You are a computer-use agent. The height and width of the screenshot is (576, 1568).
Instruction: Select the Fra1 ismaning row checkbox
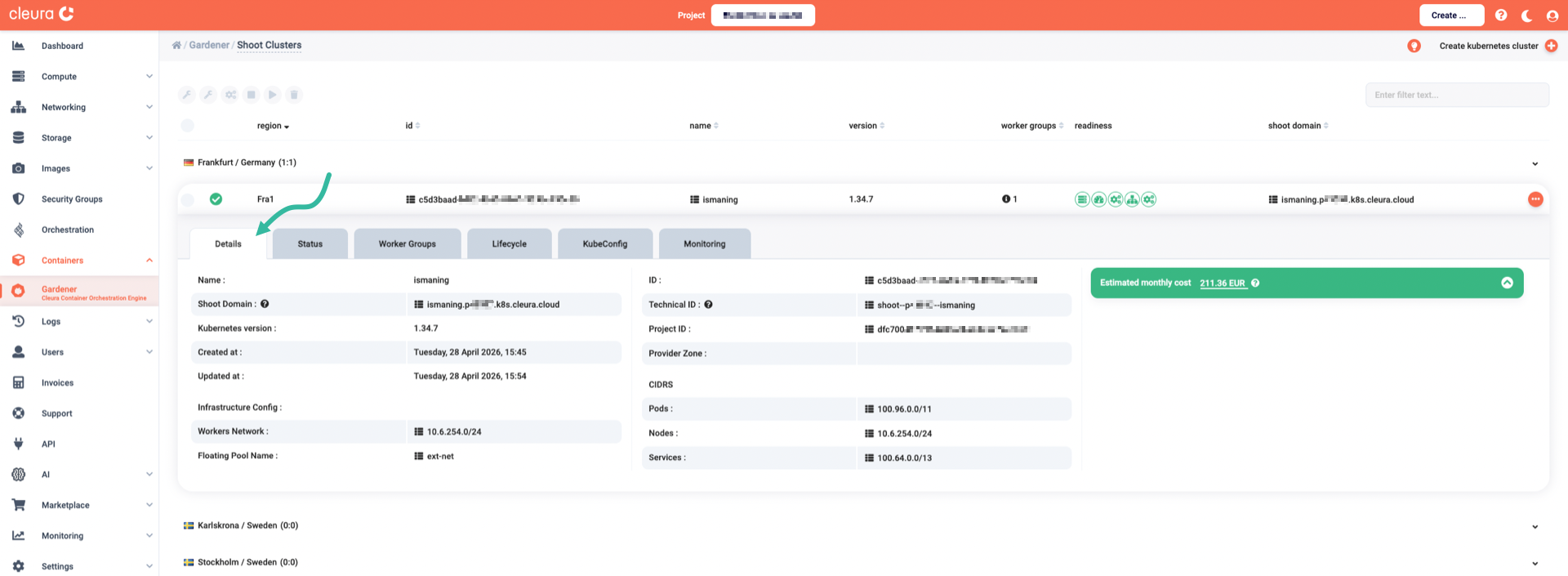pos(188,199)
